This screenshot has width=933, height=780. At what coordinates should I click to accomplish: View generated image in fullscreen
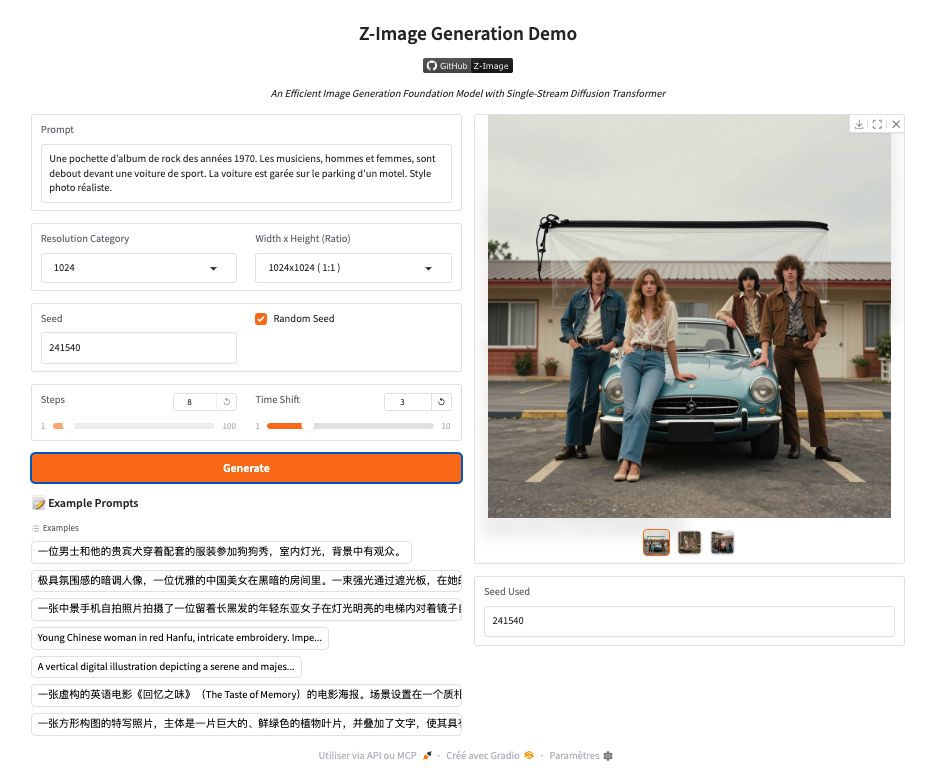pos(877,124)
